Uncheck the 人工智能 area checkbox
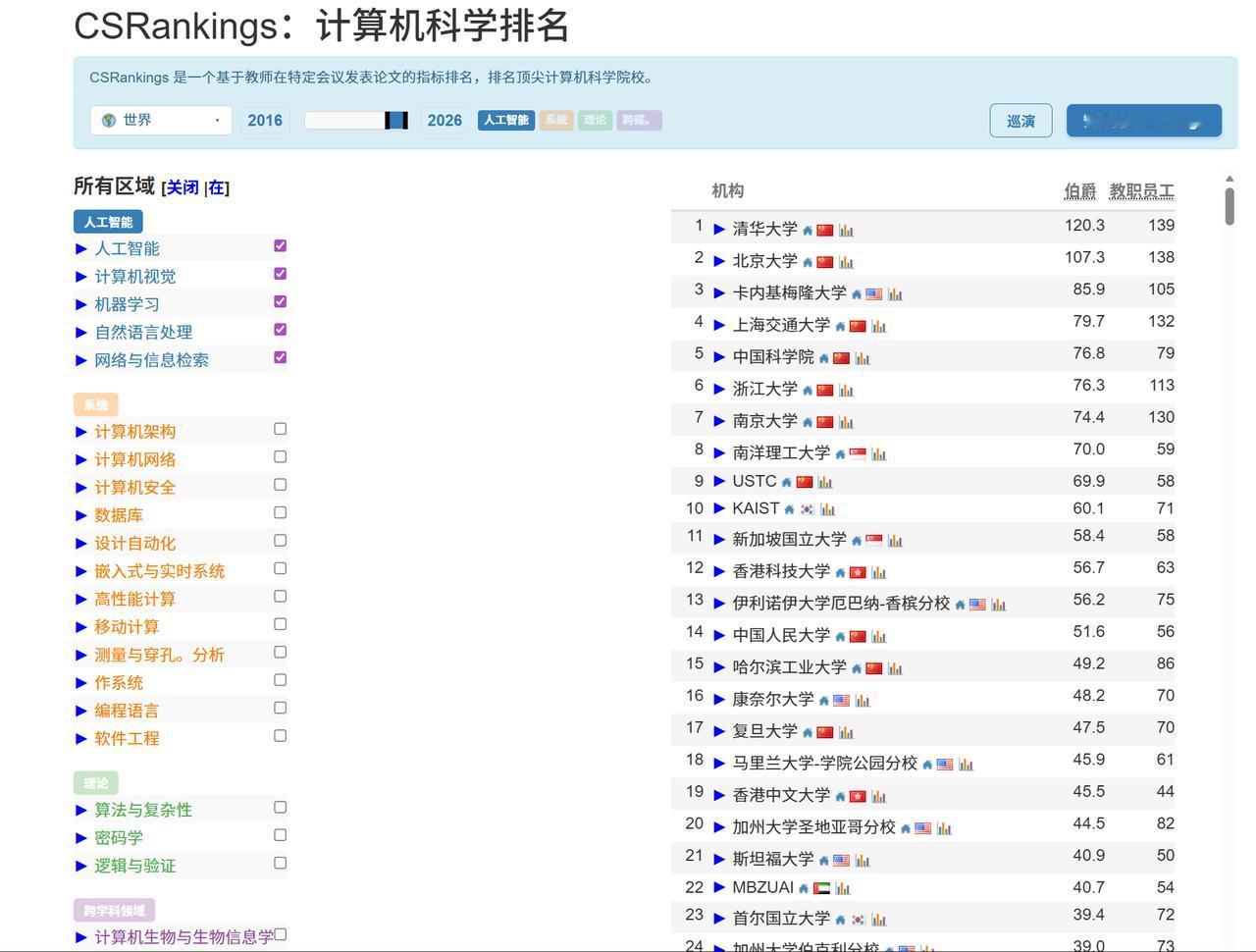1256x952 pixels. click(281, 245)
